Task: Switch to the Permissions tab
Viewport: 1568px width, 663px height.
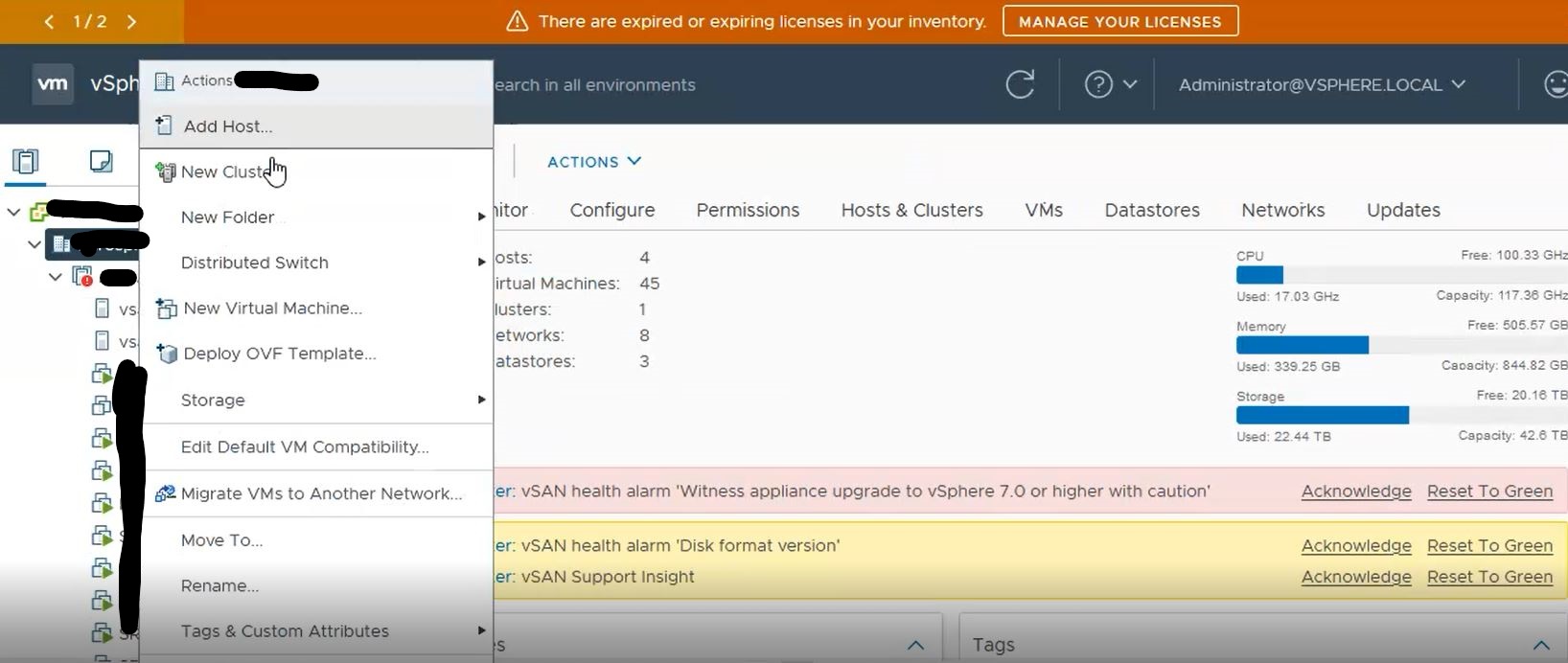Action: tap(748, 210)
